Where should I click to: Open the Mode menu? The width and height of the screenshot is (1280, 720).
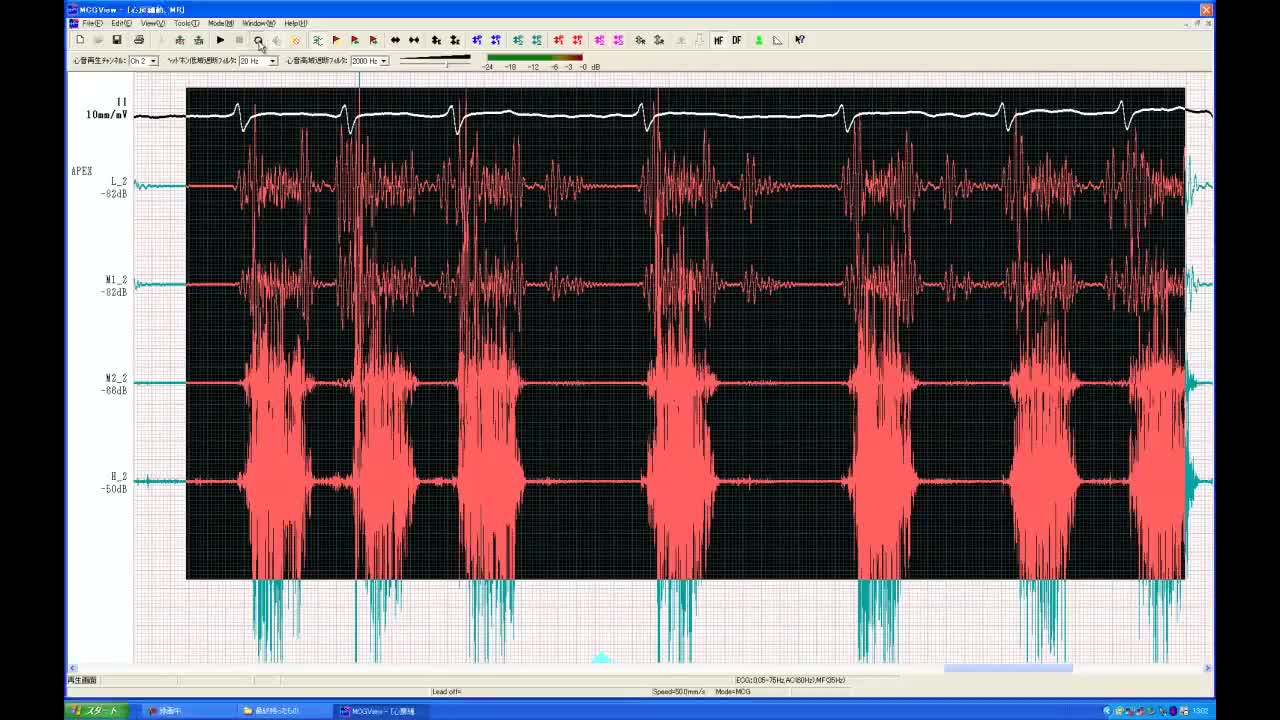[x=220, y=23]
